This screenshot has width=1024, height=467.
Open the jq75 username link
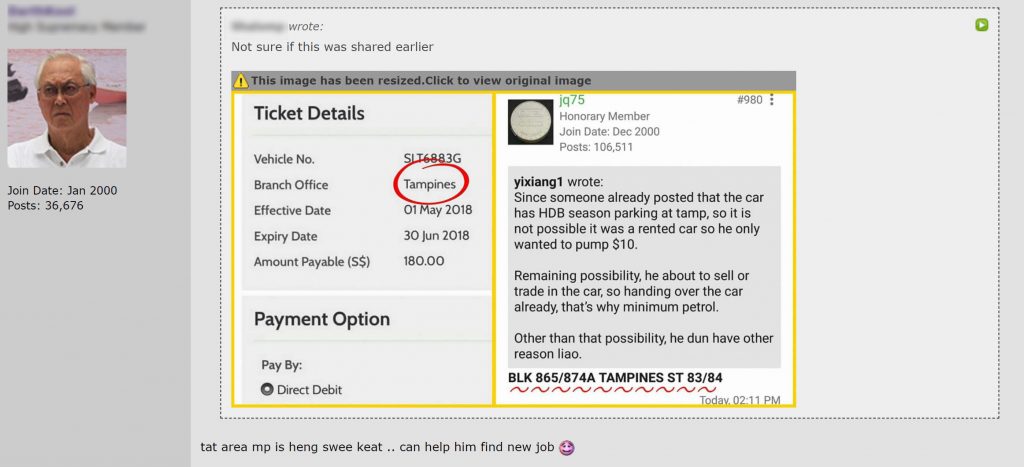coord(573,100)
